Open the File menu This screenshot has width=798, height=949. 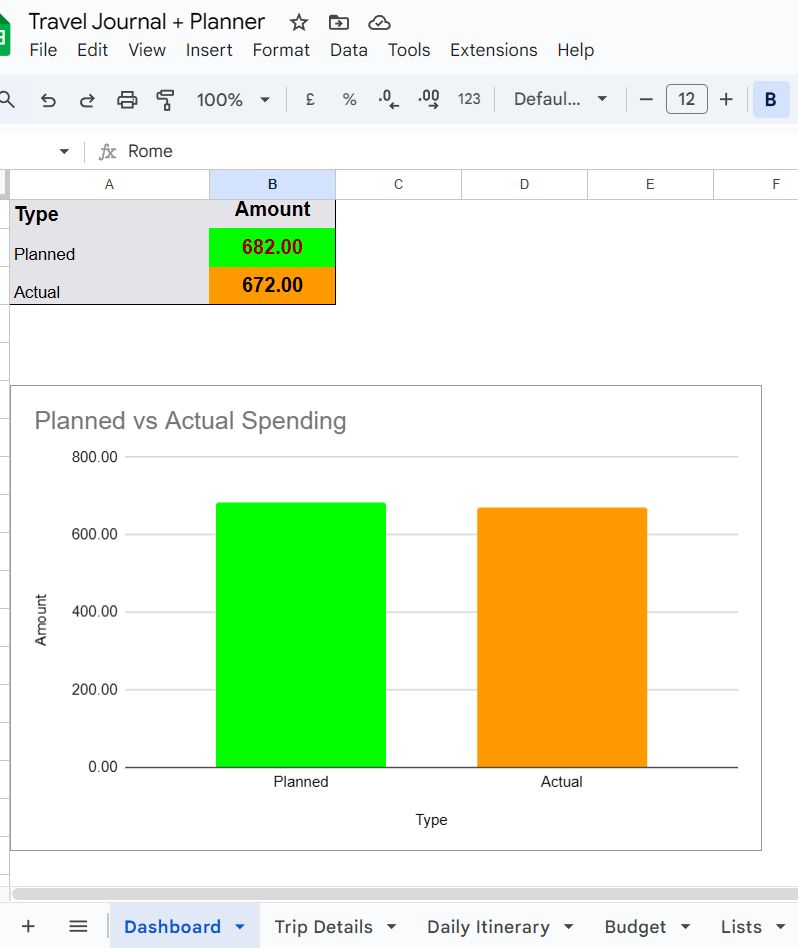(x=43, y=50)
